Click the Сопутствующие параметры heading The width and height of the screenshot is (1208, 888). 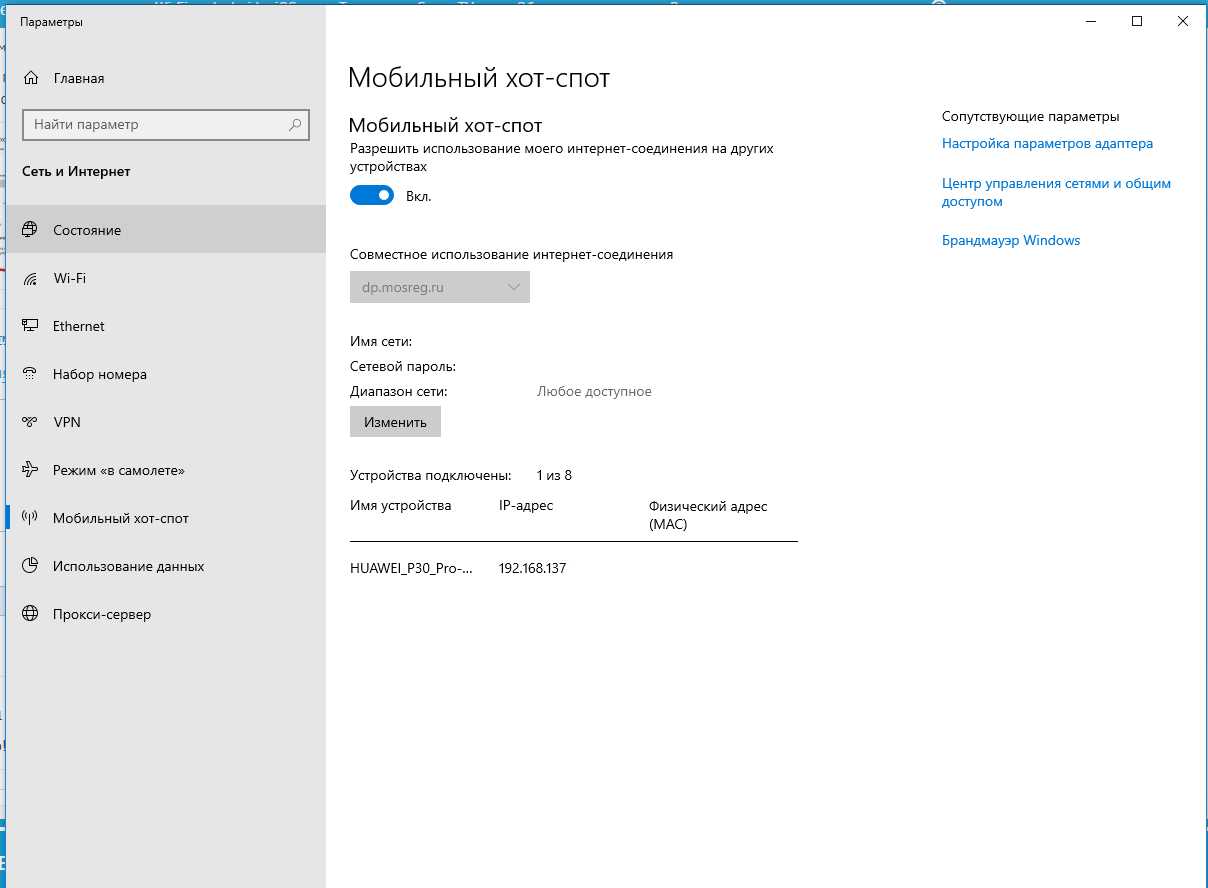pos(1031,117)
